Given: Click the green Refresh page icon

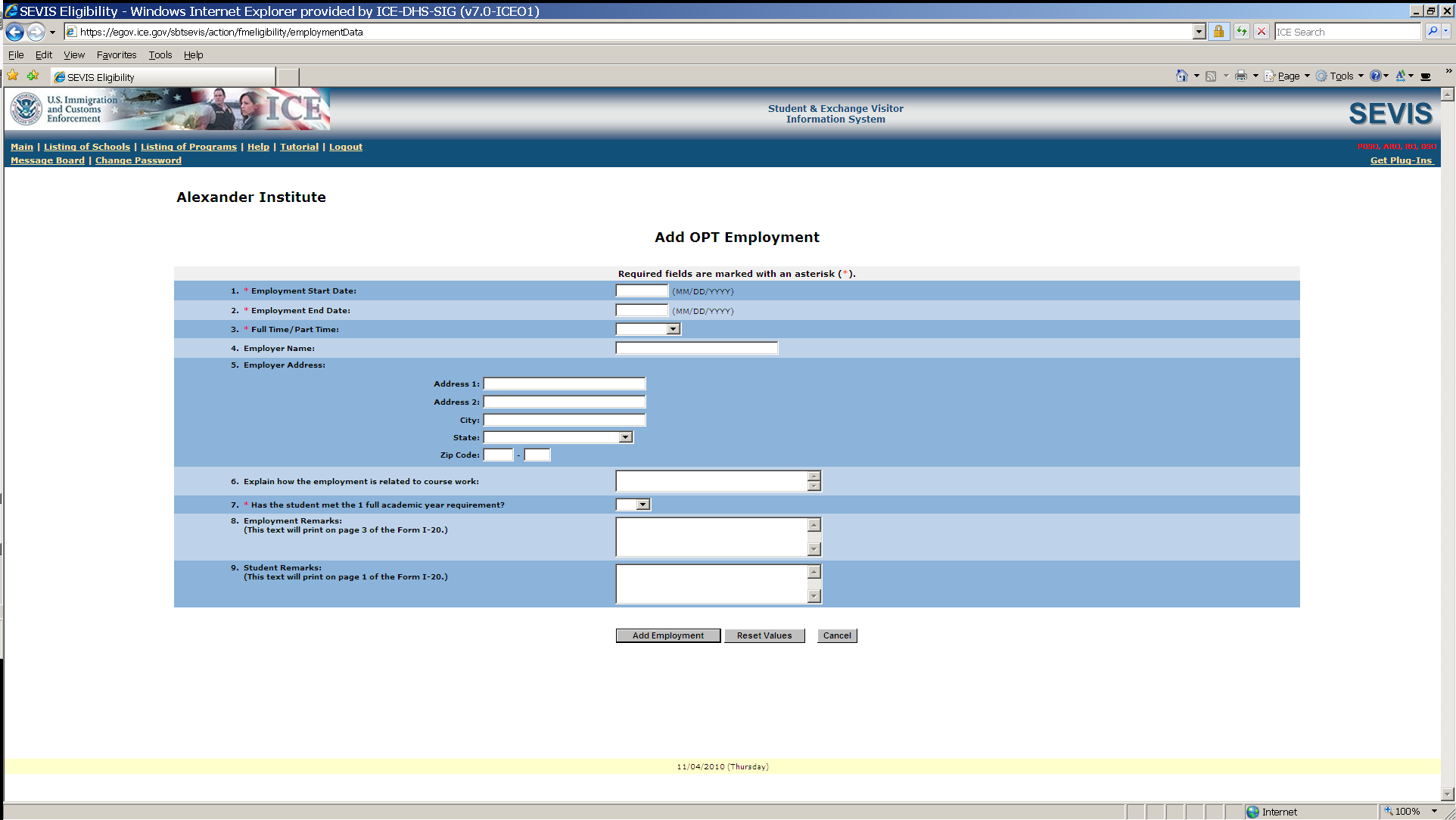Looking at the screenshot, I should [x=1242, y=32].
